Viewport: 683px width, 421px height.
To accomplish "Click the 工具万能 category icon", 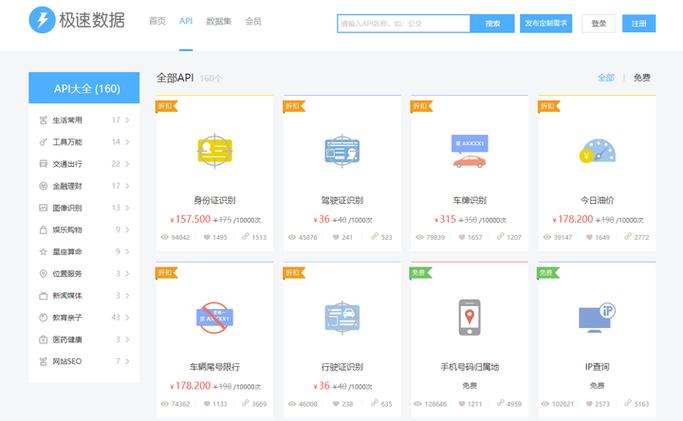I will pyautogui.click(x=43, y=142).
